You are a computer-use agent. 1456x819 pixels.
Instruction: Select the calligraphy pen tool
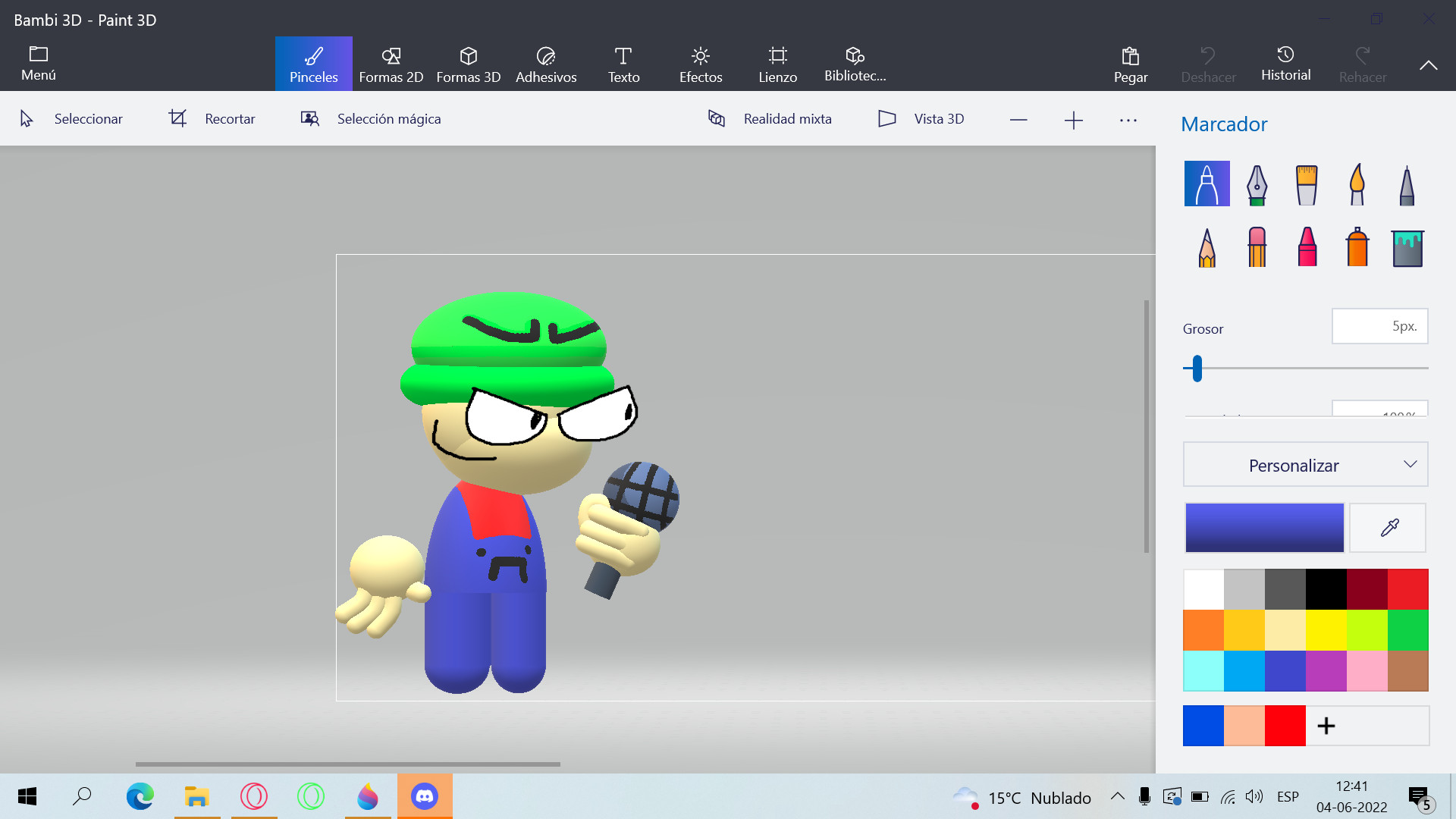(1257, 183)
